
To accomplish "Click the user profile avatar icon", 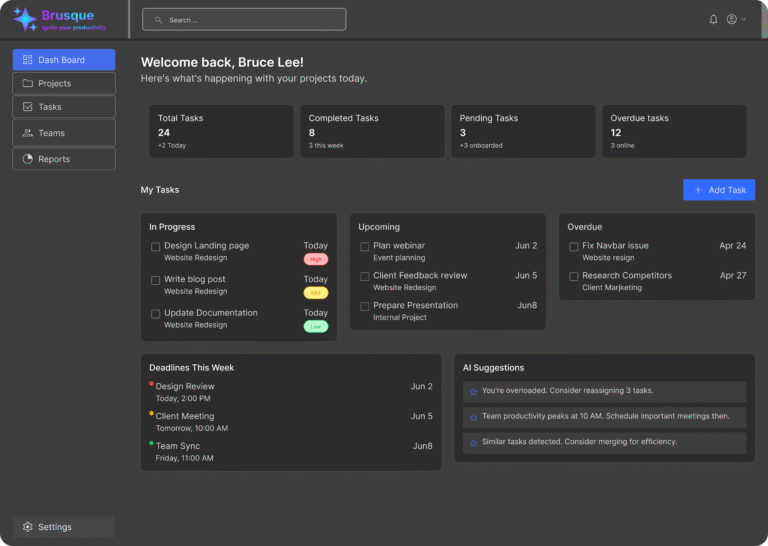I will click(x=732, y=19).
